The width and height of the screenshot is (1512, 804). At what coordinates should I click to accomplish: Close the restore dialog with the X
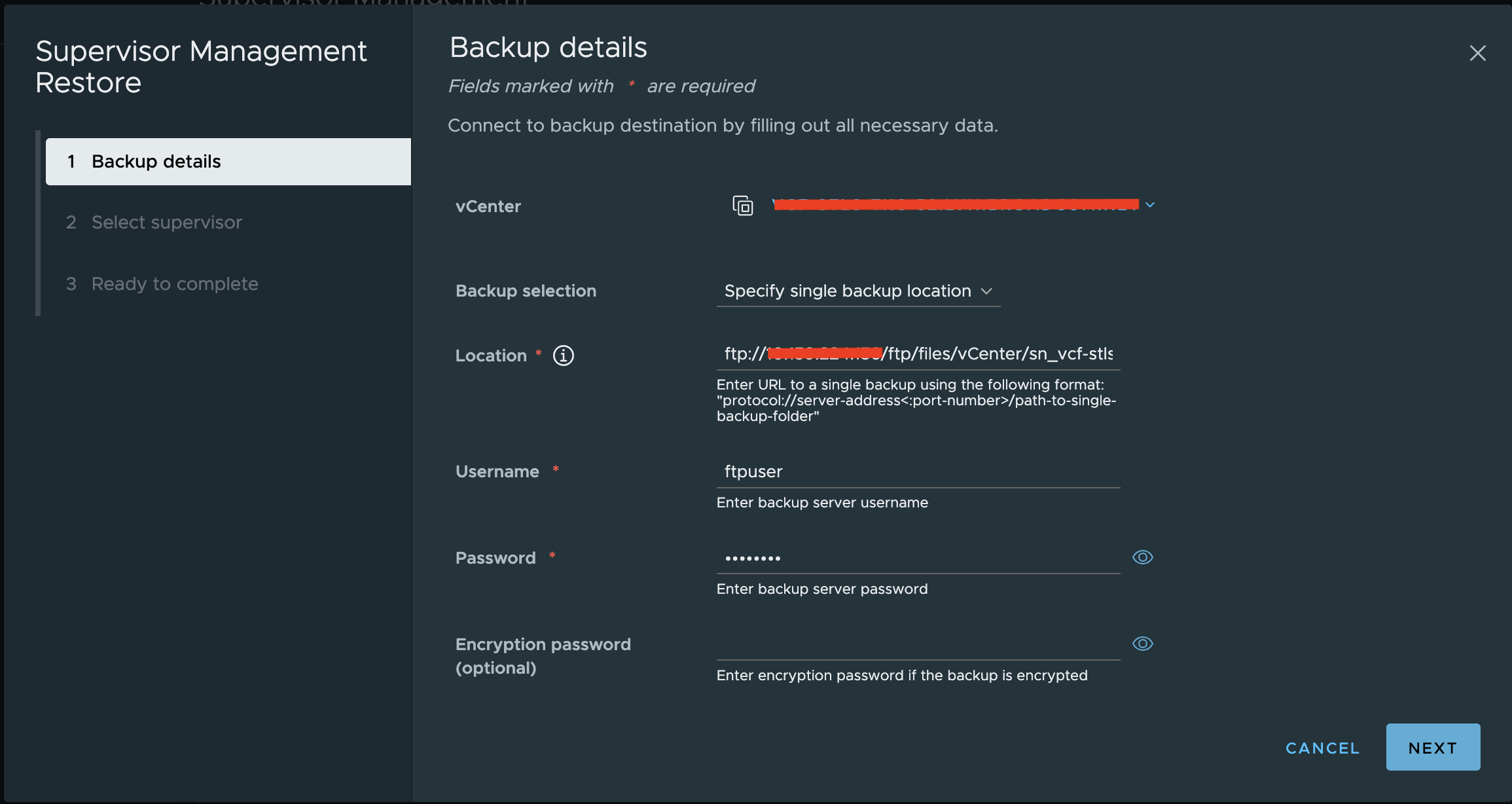pos(1477,53)
